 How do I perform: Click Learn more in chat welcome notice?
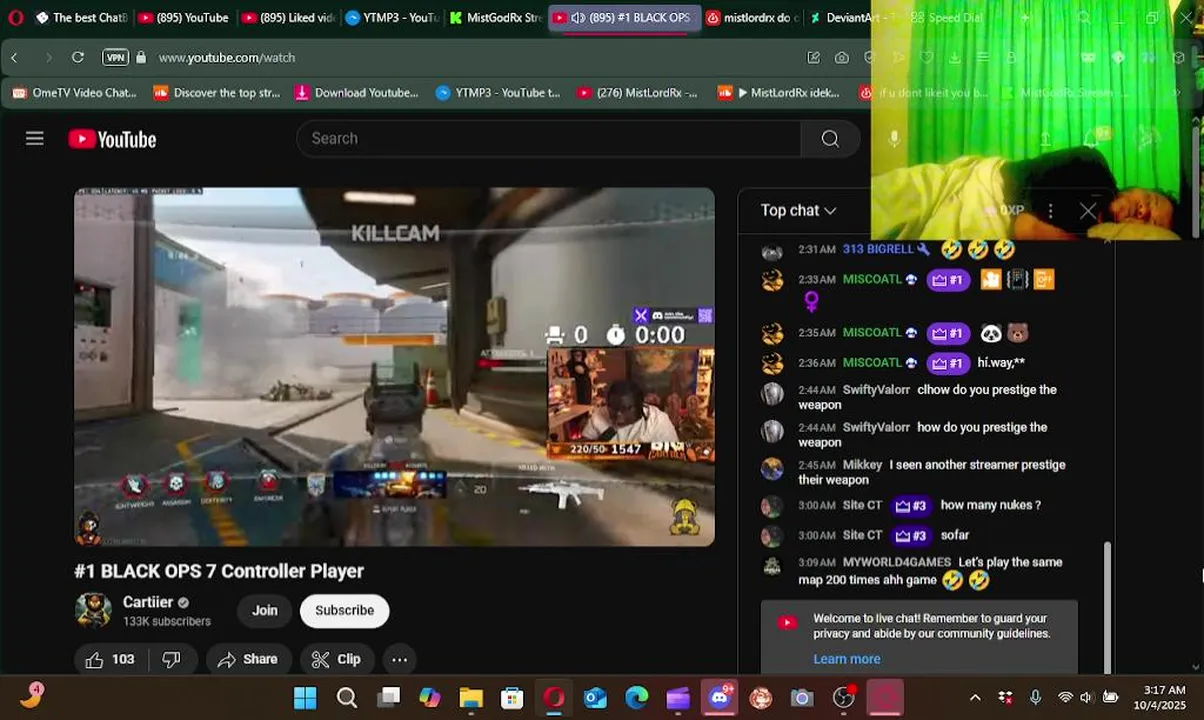pos(847,659)
